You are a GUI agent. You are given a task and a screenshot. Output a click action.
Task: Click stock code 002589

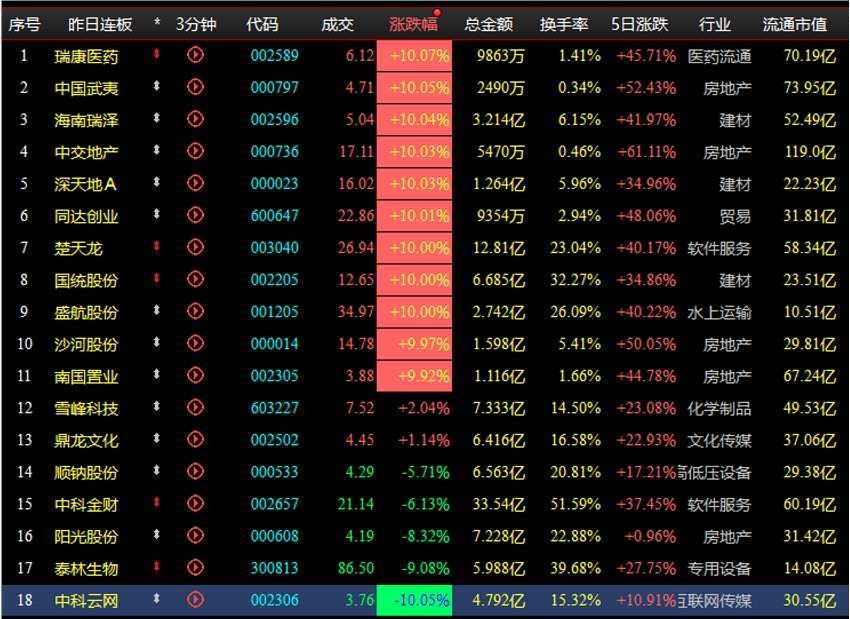pyautogui.click(x=274, y=55)
